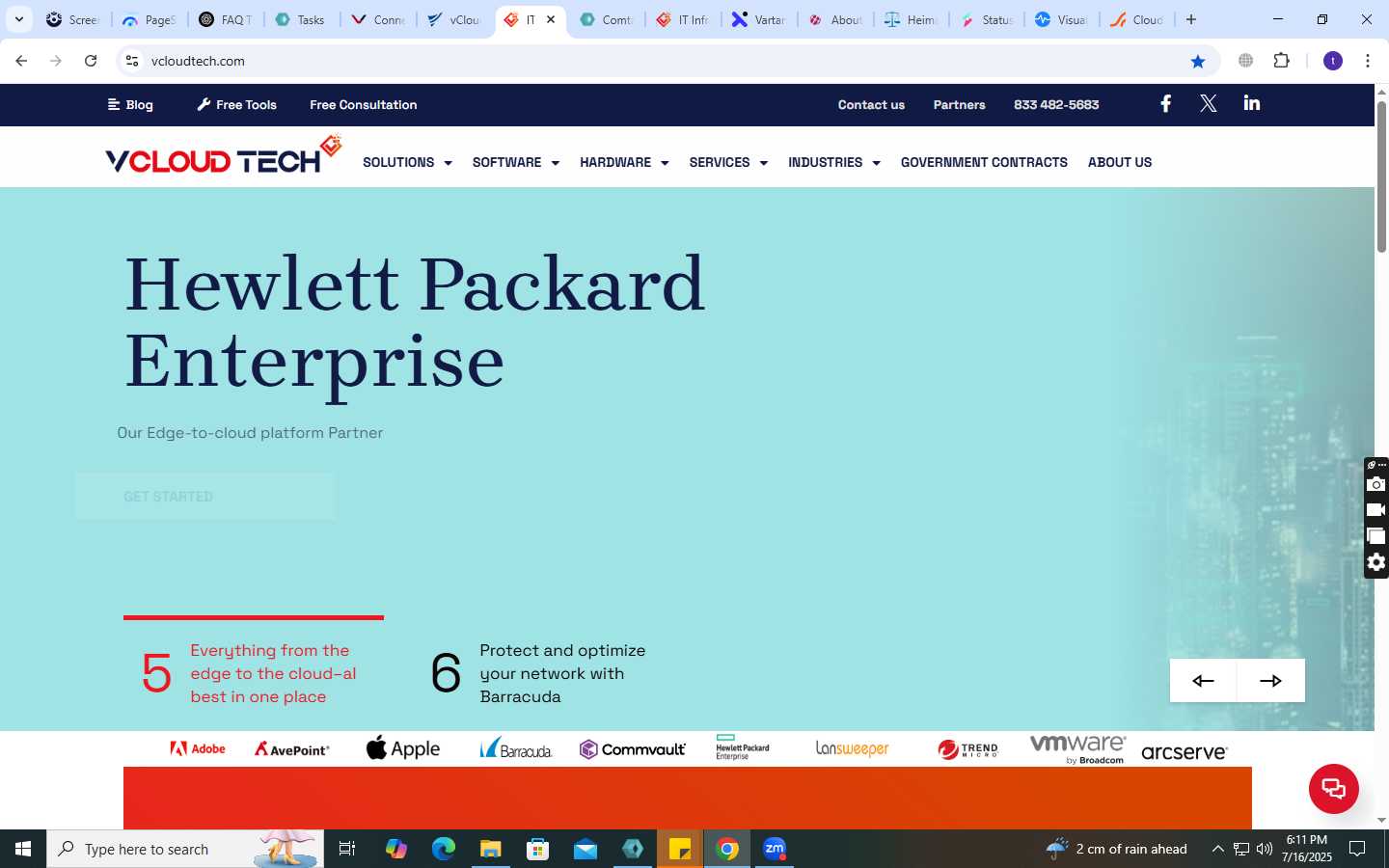The height and width of the screenshot is (868, 1389).
Task: Click the vCloud Tech logo
Action: click(224, 155)
